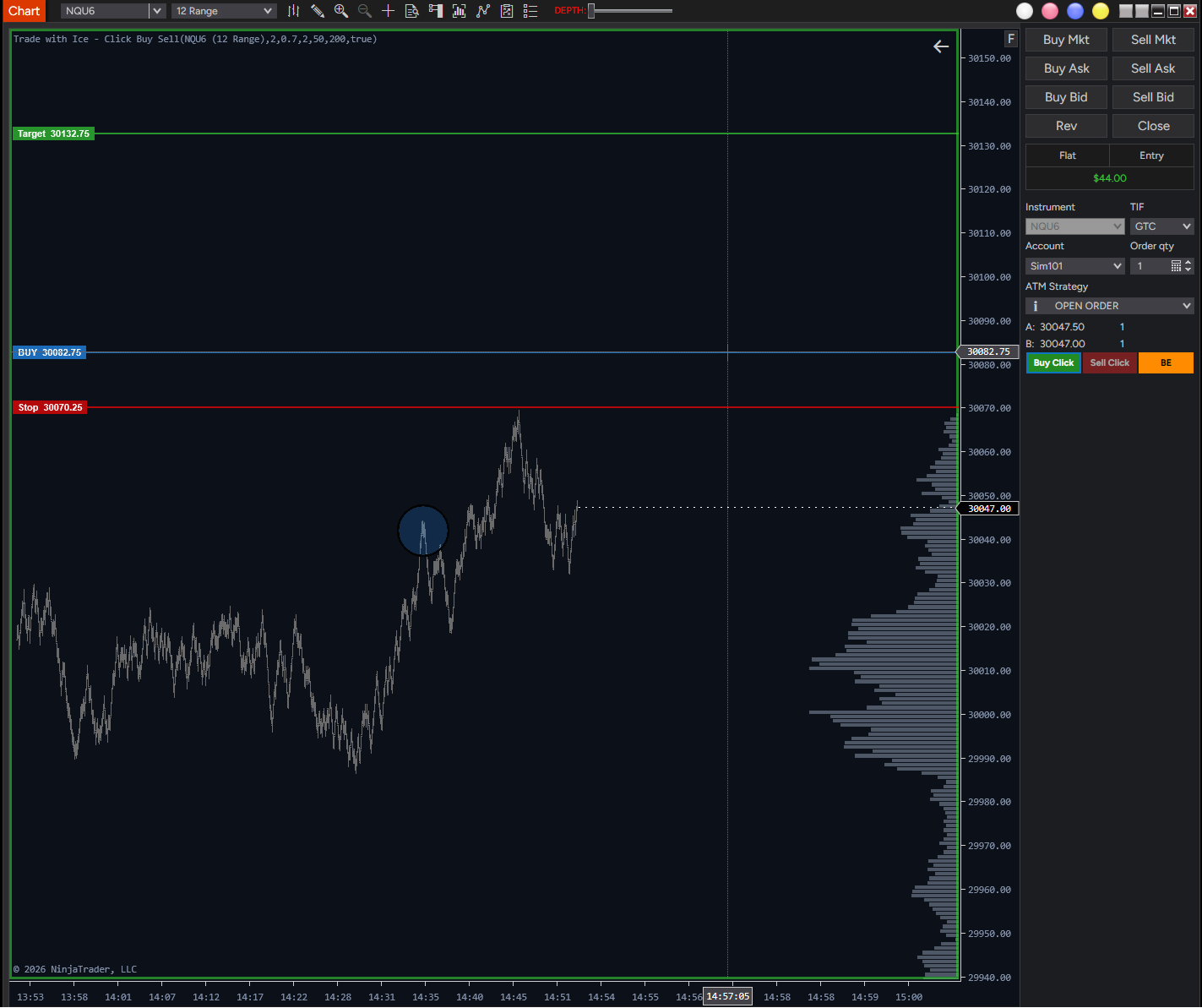Click the Buy Ask button
Image resolution: width=1202 pixels, height=1008 pixels.
coord(1066,68)
